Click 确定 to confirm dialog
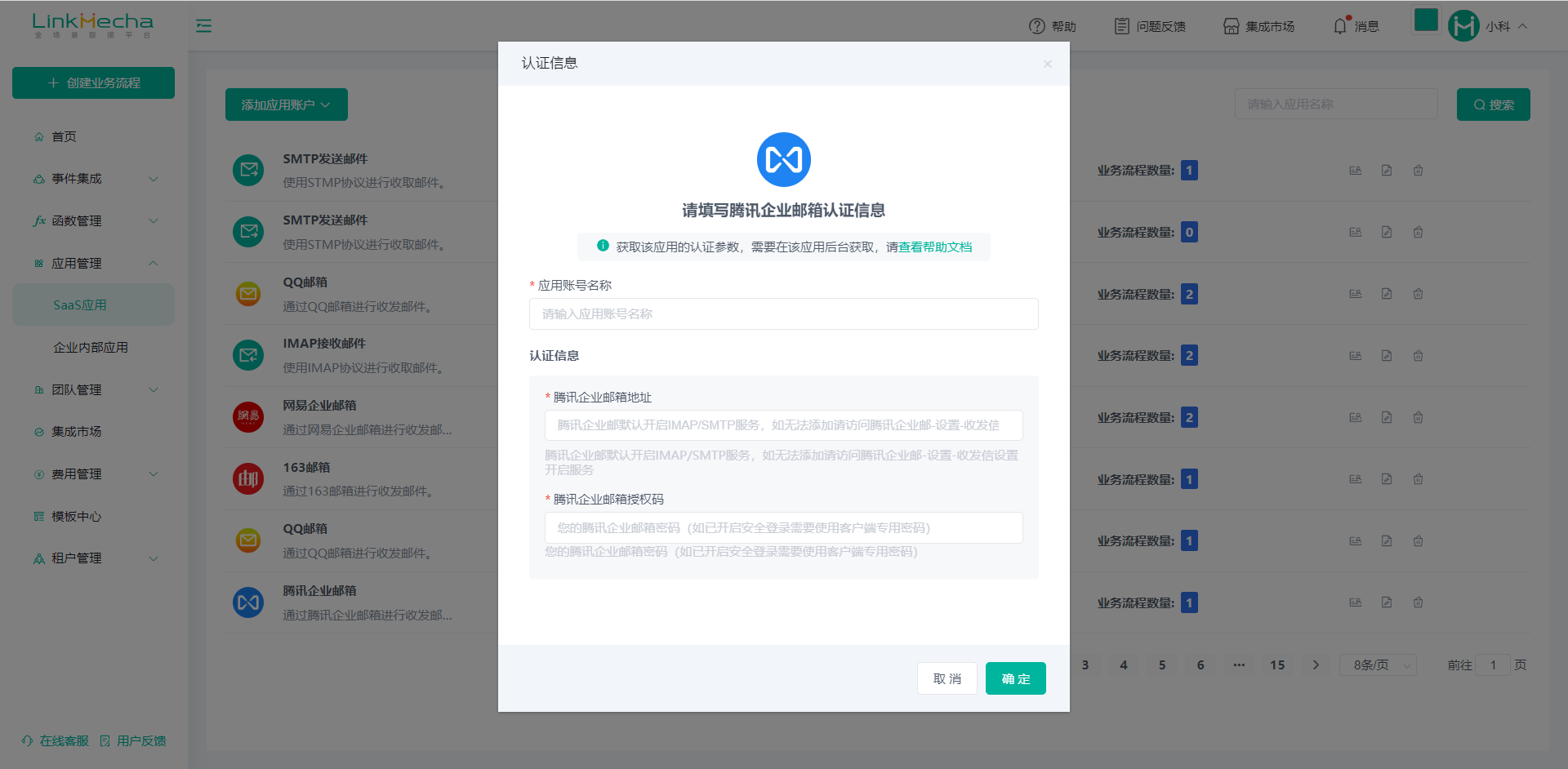This screenshot has width=1568, height=769. point(1016,678)
